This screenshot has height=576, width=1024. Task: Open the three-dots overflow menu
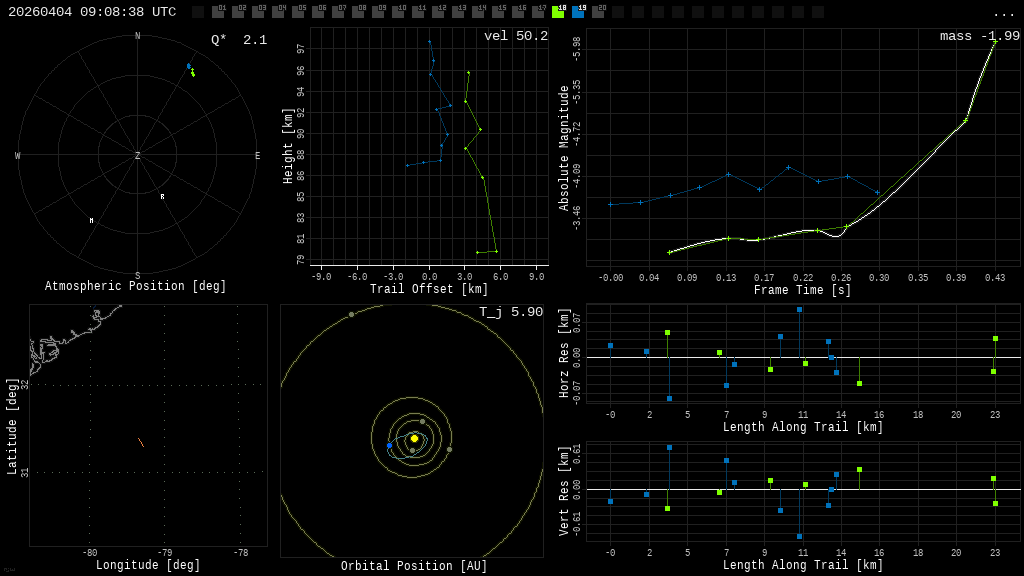coord(1003,13)
